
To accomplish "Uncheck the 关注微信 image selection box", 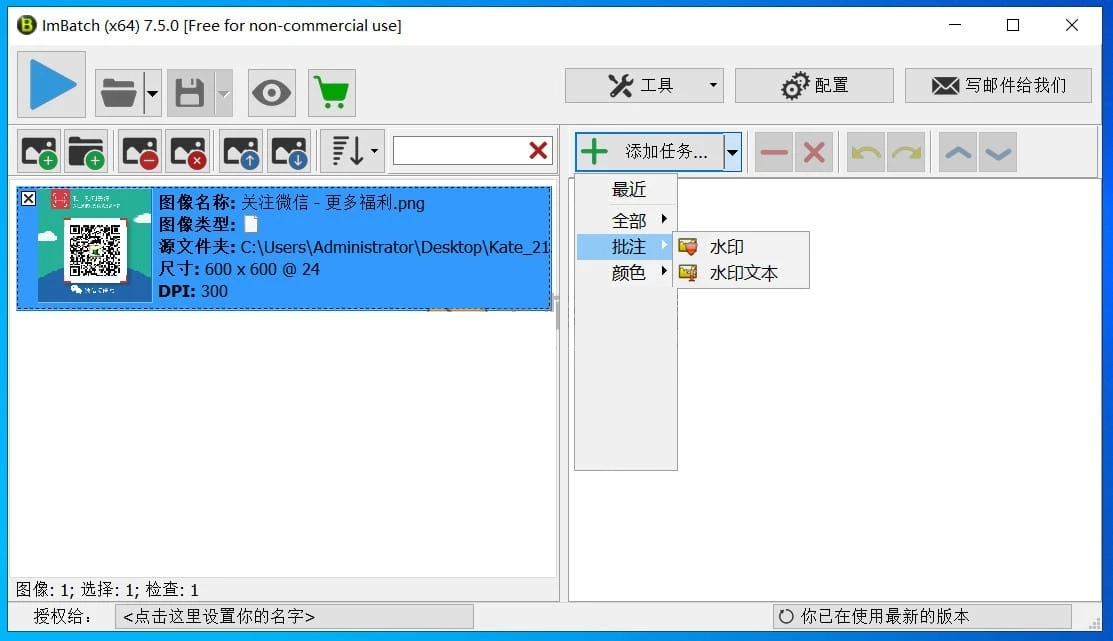I will tap(28, 198).
